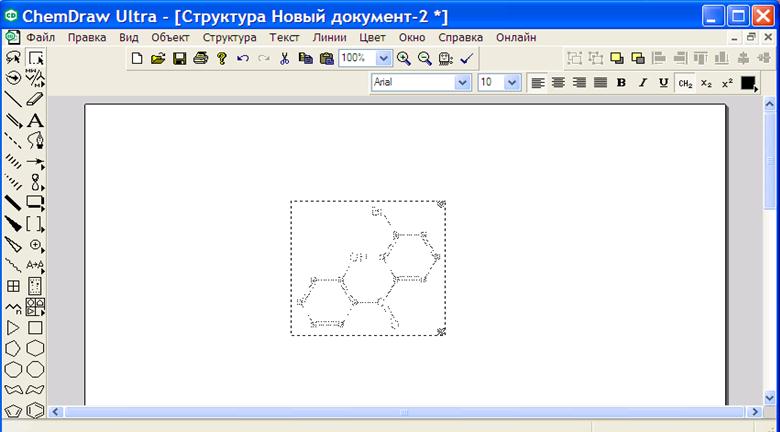The height and width of the screenshot is (432, 780).
Task: Pick the Mass Fragmentation tool
Action: point(35,78)
